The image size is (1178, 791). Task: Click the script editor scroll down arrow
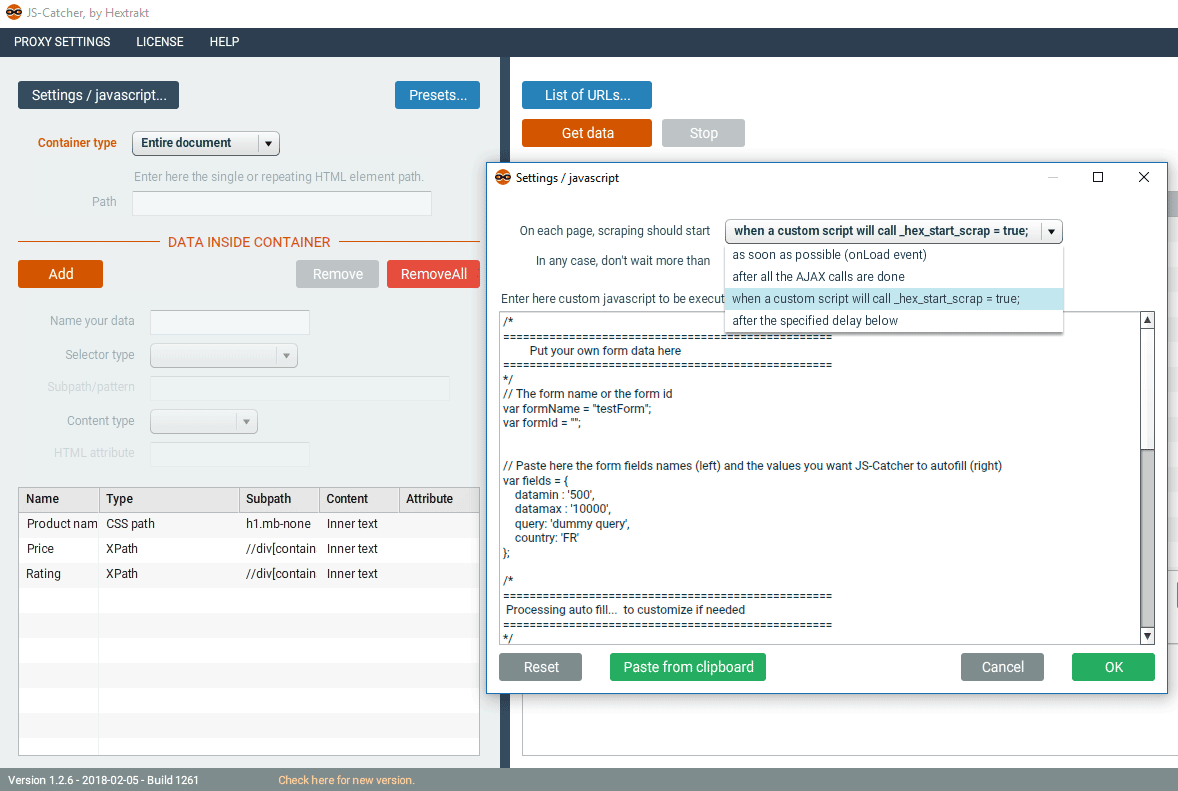tap(1147, 636)
